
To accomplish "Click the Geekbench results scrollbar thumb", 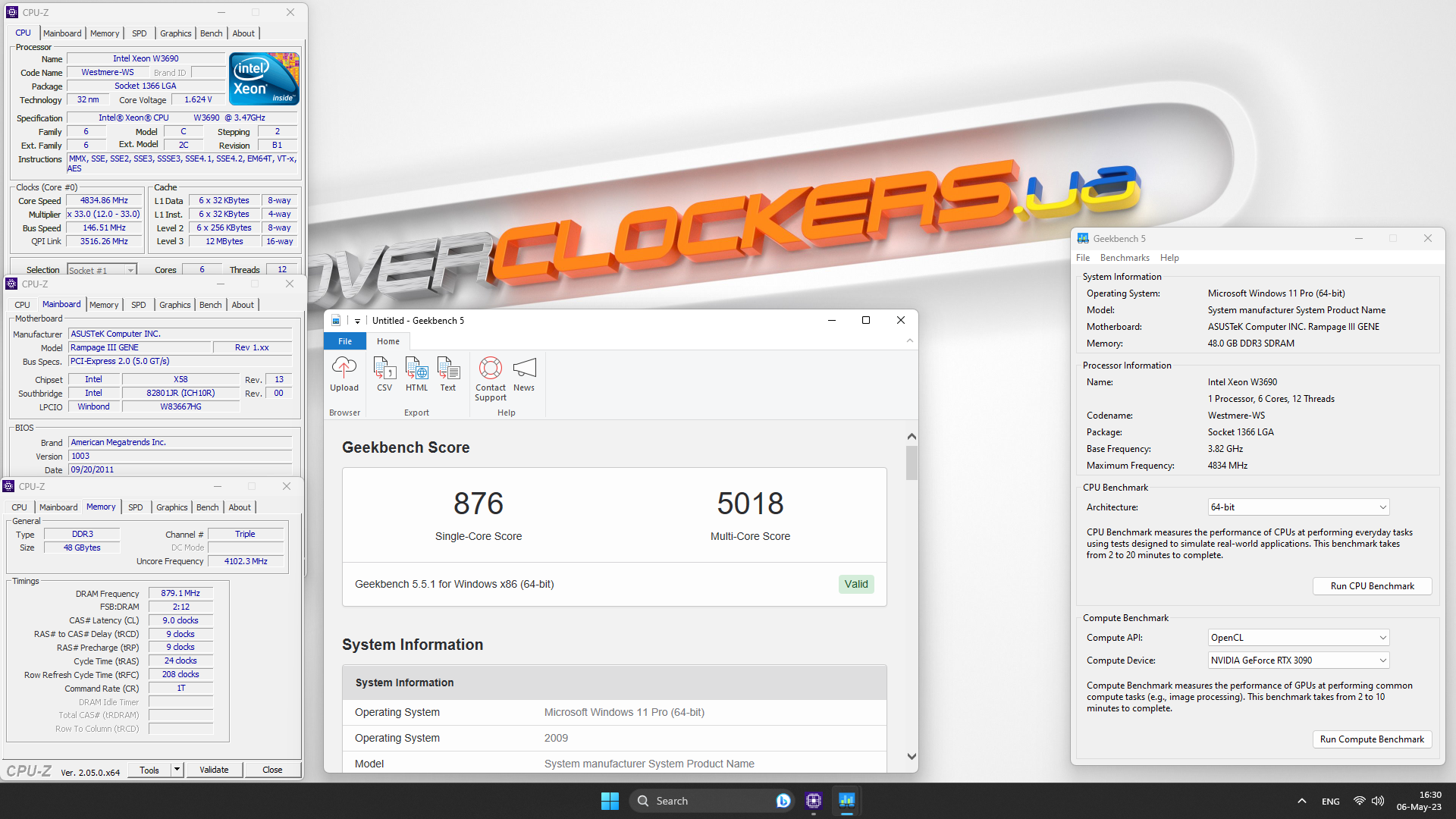I will pos(912,463).
